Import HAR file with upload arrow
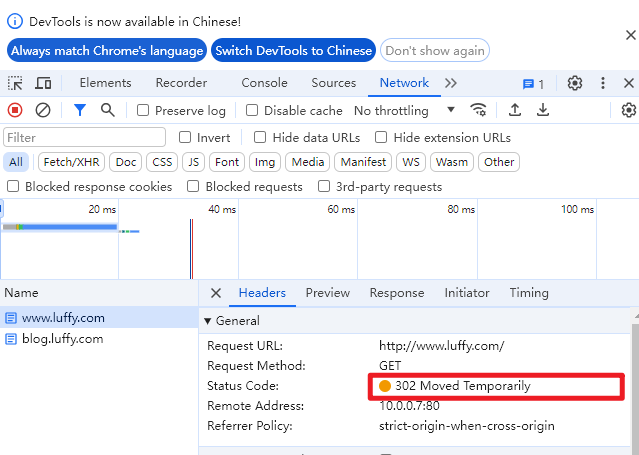Image resolution: width=639 pixels, height=455 pixels. (x=515, y=110)
